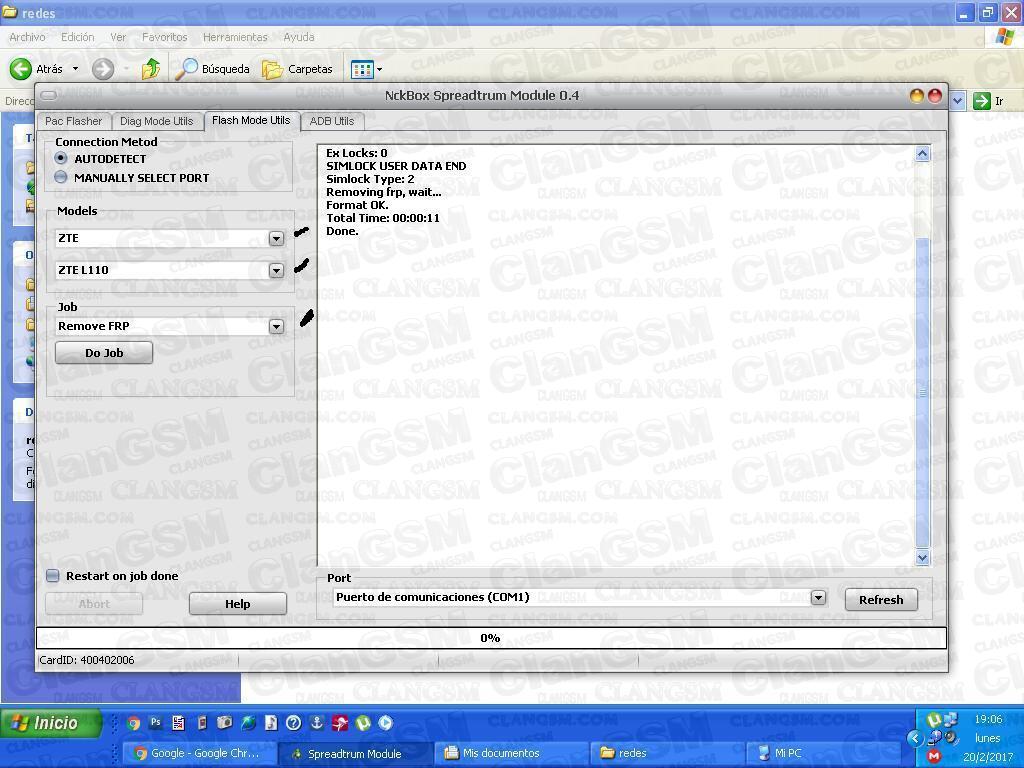Image resolution: width=1024 pixels, height=768 pixels.
Task: Switch to Diag Mode Utils tab
Action: click(x=157, y=121)
